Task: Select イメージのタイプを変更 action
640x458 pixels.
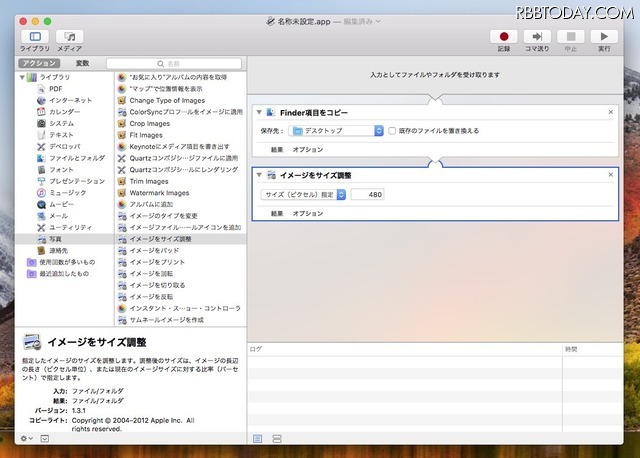Action: (x=163, y=216)
